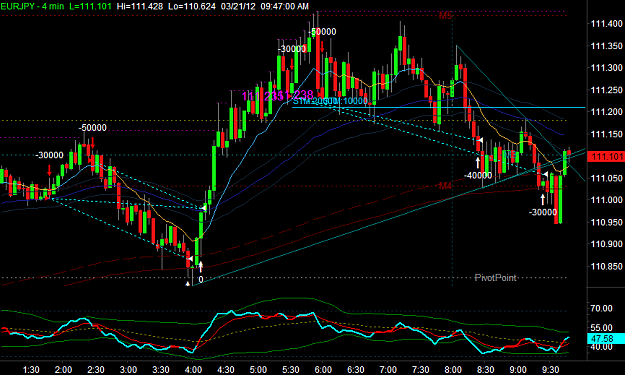The height and width of the screenshot is (375, 625).
Task: Click the 110.950 price axis label
Action: tap(606, 222)
